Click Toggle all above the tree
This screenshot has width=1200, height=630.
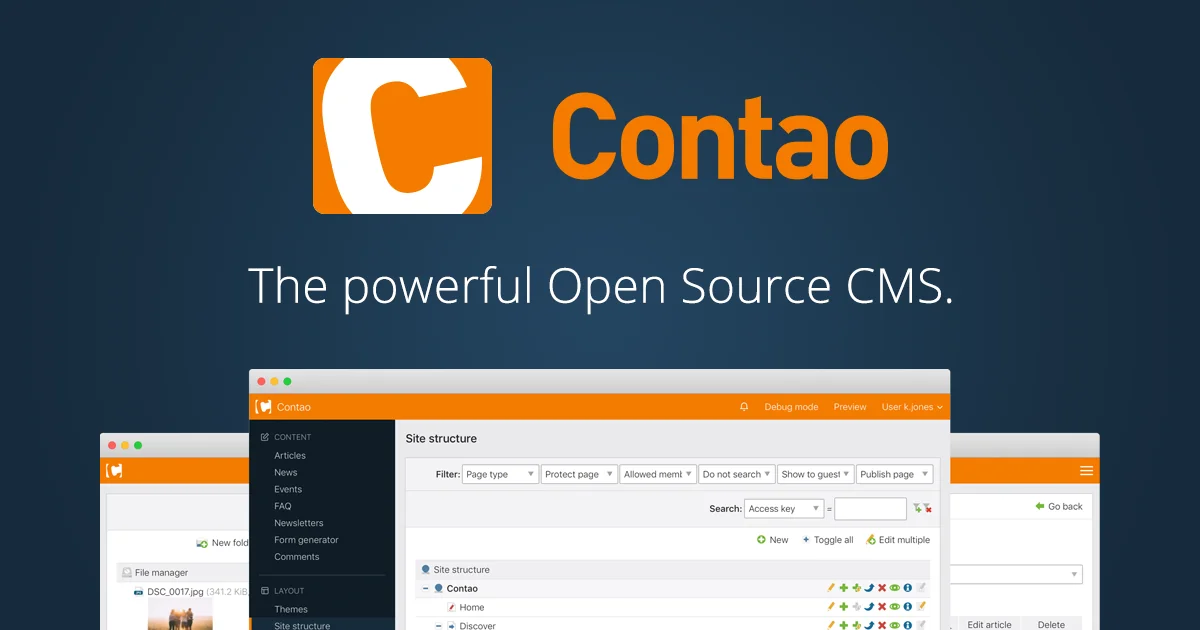click(827, 540)
